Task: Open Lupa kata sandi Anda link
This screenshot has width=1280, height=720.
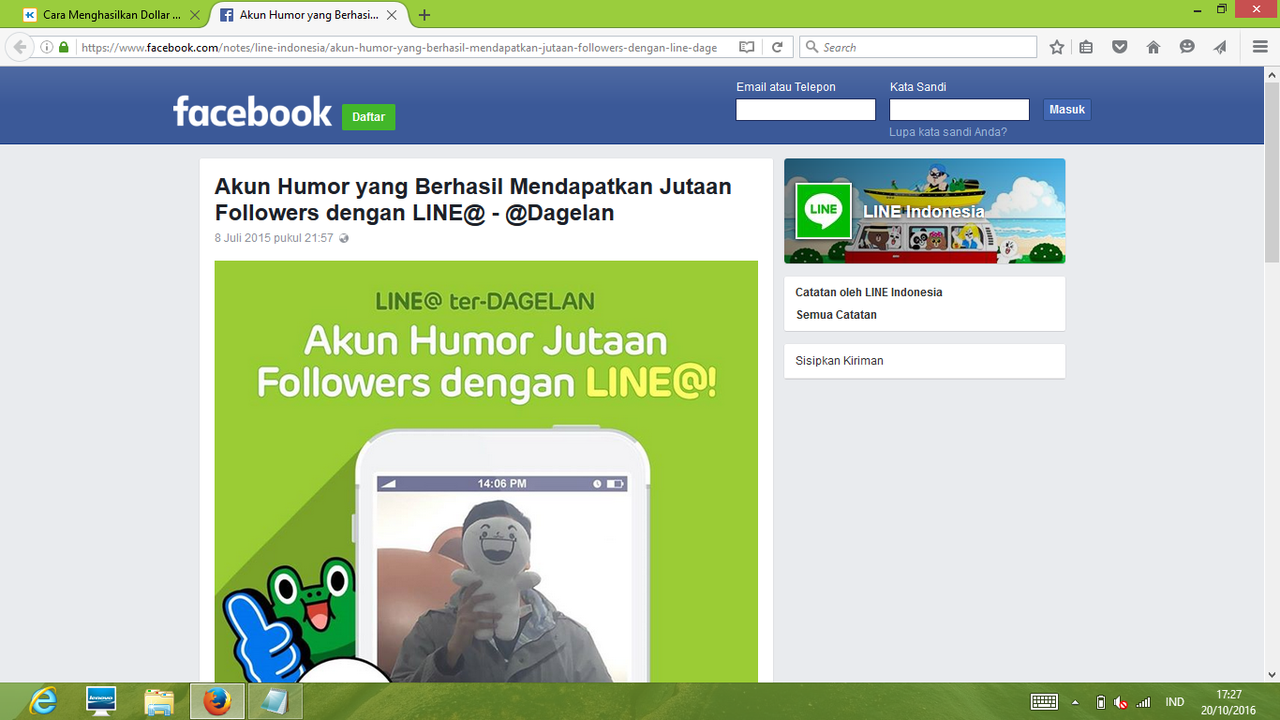Action: (x=948, y=132)
